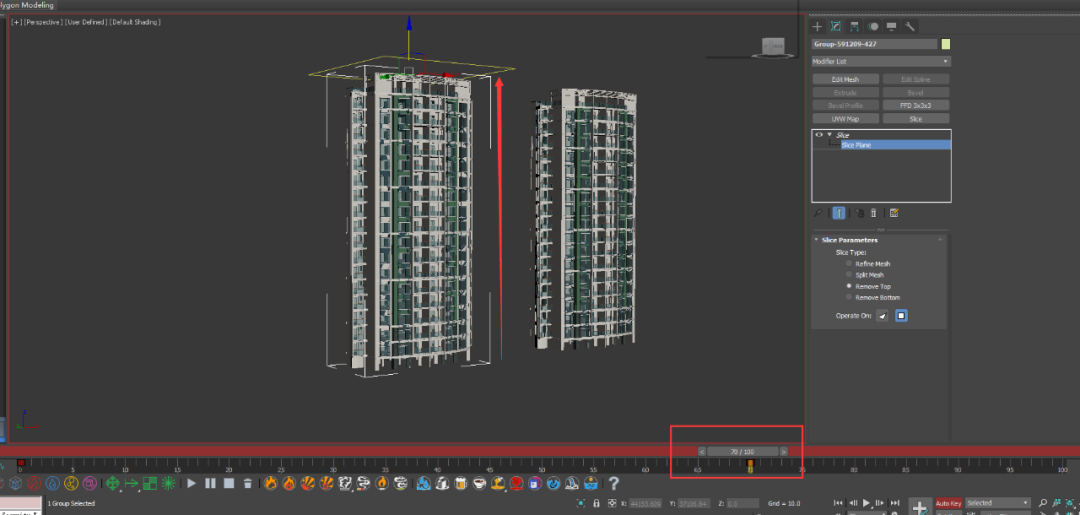The image size is (1080, 515).
Task: Apply the Edit Mesh modifier button
Action: click(x=845, y=79)
